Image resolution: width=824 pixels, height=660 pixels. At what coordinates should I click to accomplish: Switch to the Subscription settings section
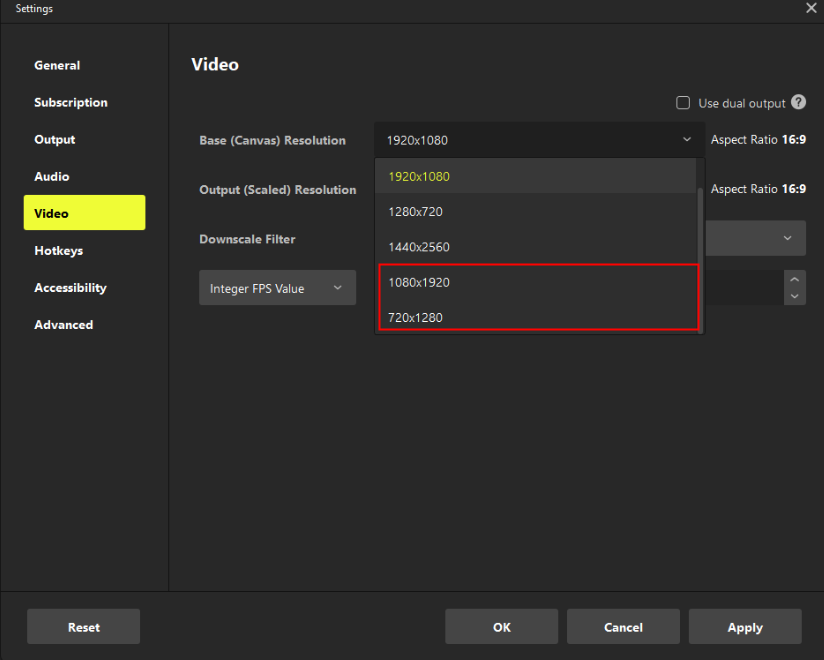(71, 102)
